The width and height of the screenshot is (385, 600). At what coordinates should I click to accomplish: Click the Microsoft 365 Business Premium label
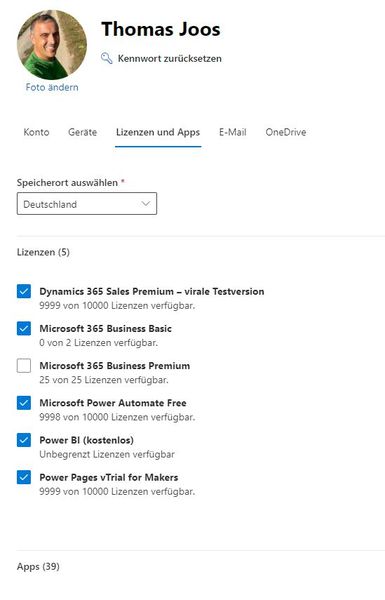click(x=115, y=366)
